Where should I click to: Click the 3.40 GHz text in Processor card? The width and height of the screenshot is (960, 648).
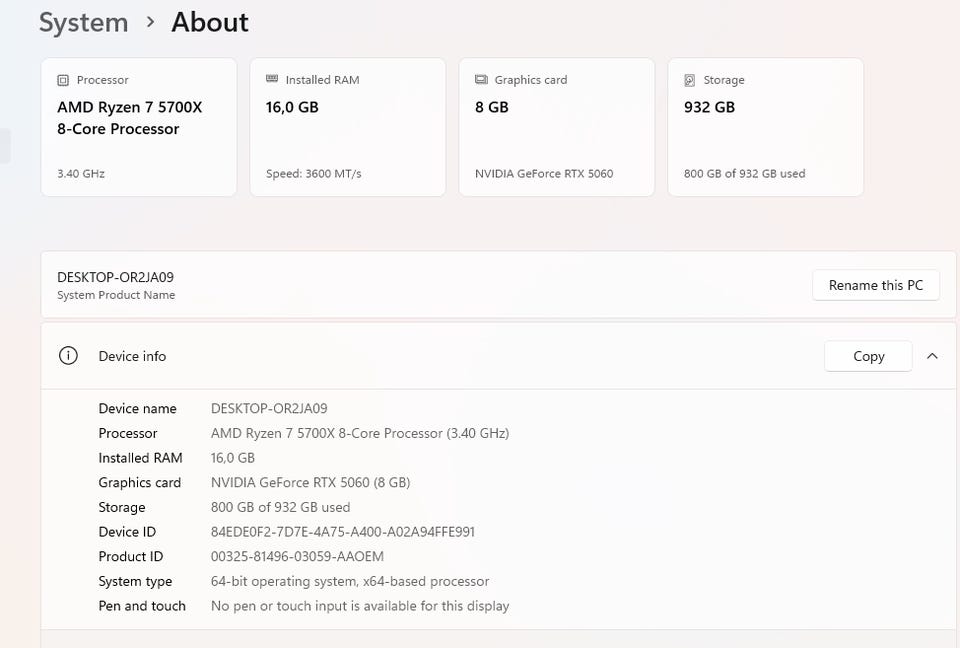click(81, 174)
